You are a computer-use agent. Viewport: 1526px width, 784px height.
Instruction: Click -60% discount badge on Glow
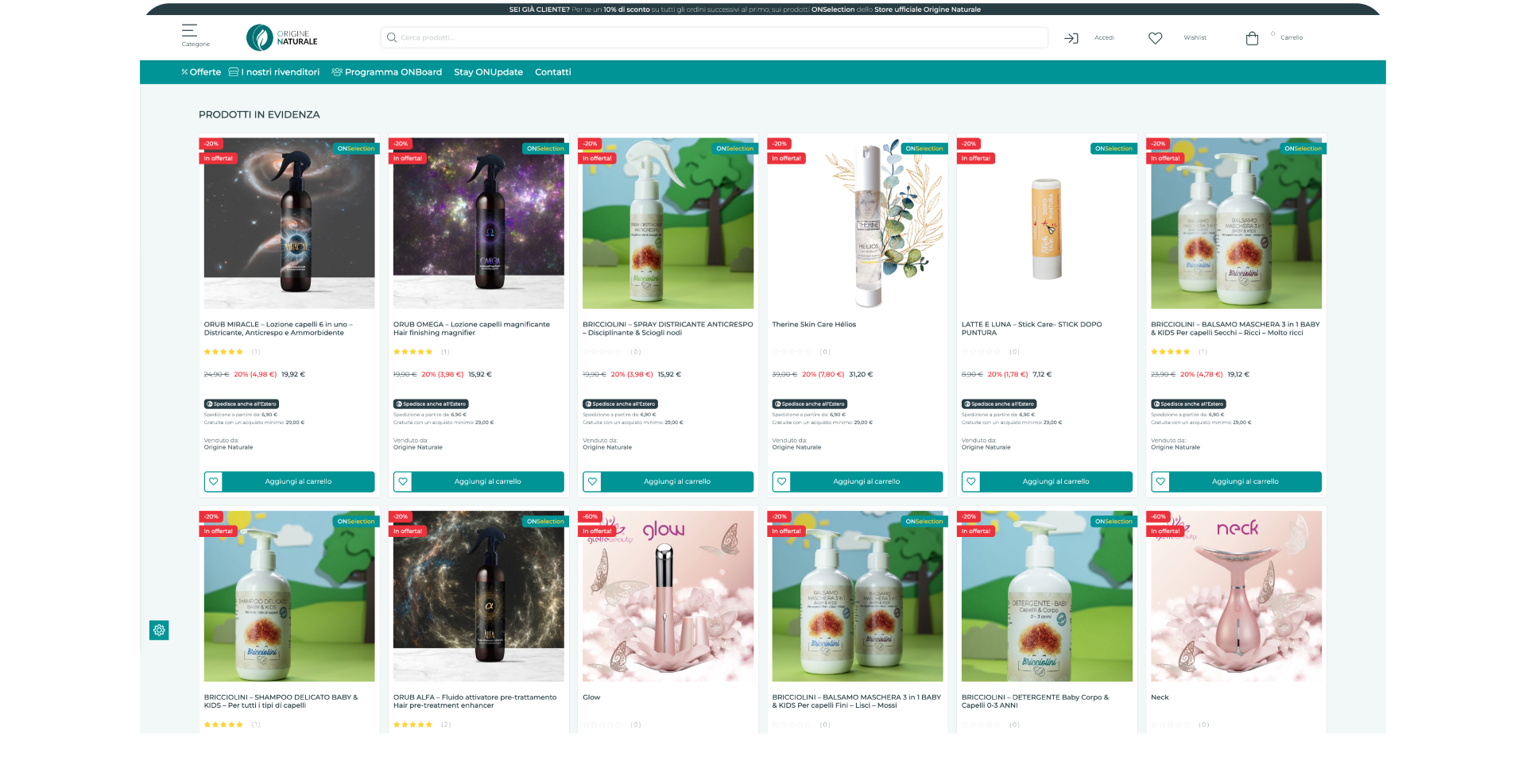point(590,516)
